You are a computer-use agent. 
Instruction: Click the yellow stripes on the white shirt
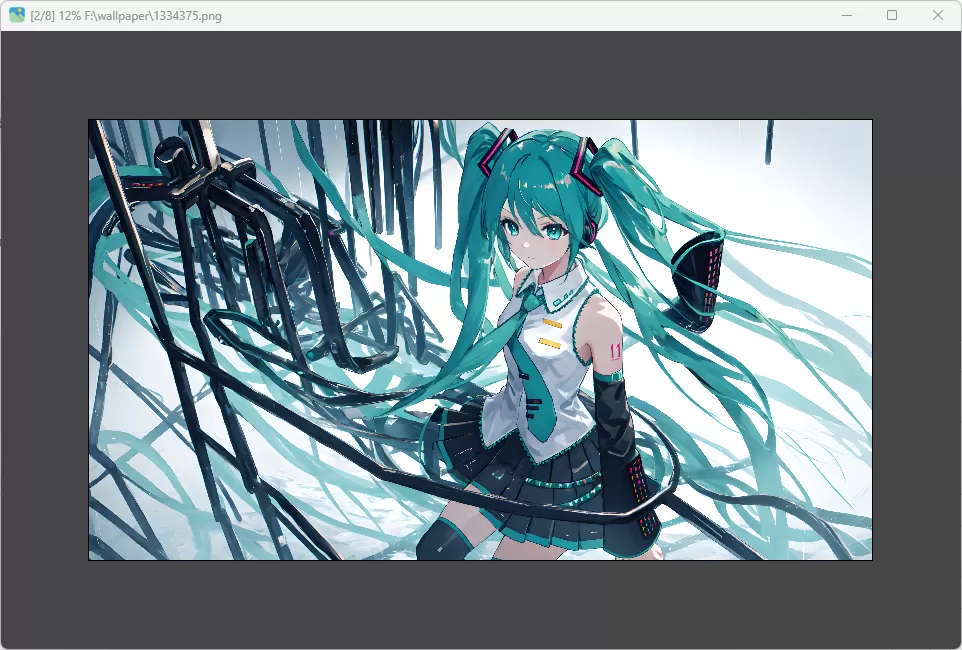coord(550,334)
